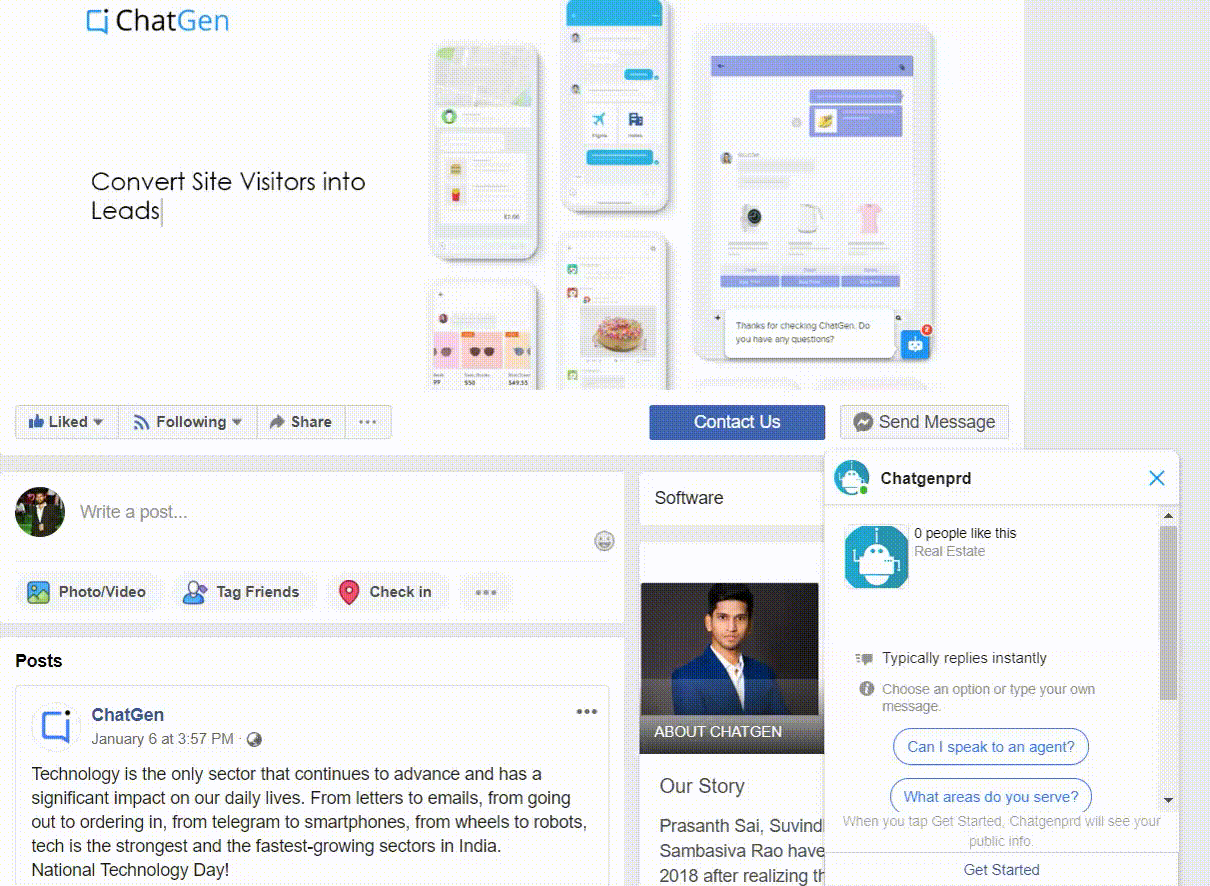Open the Liked dropdown button
Screen dimensions: 1210x886
point(66,422)
